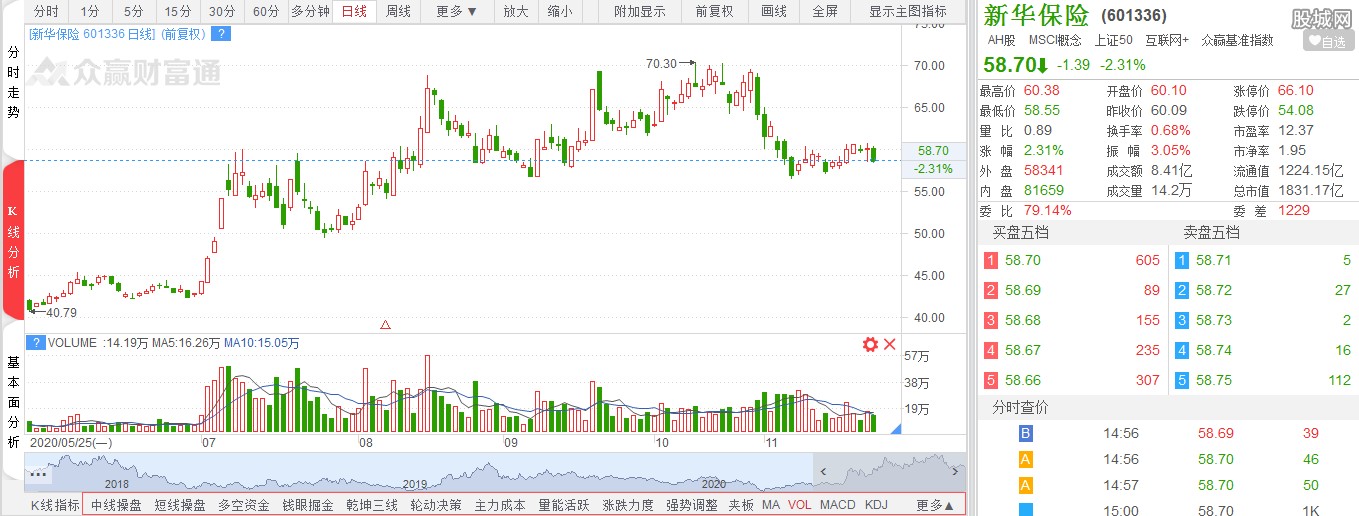1359x516 pixels.
Task: Select the 1分 period
Action: point(90,12)
